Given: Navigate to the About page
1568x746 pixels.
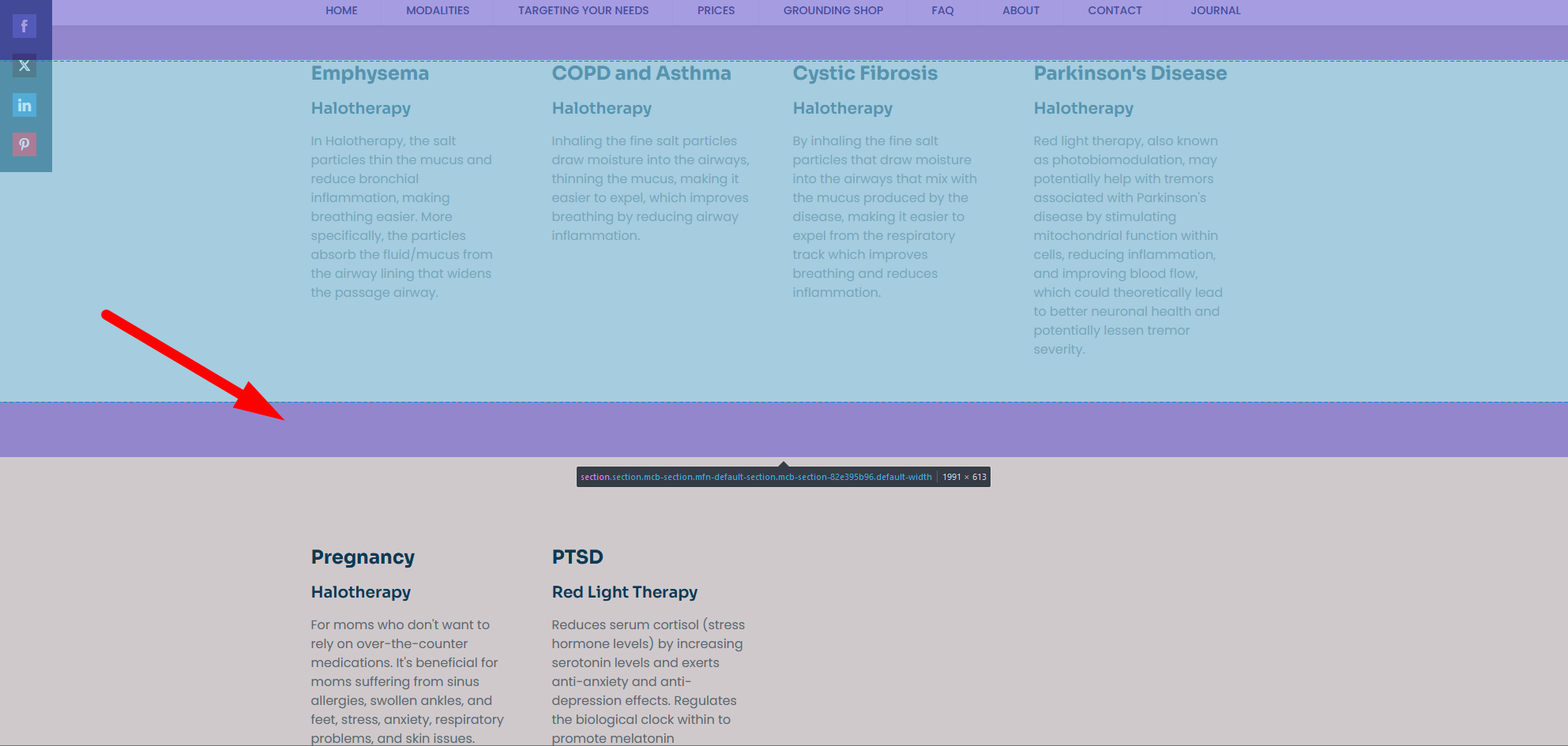Looking at the screenshot, I should coord(1021,10).
